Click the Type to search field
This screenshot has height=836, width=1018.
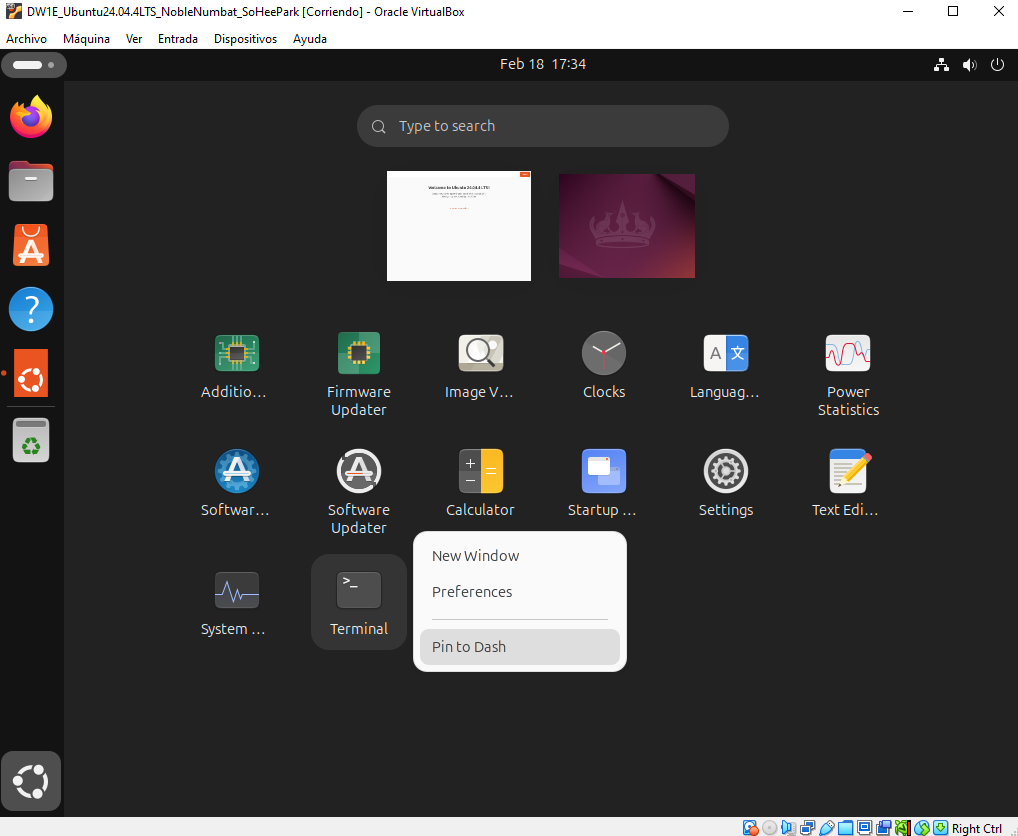click(x=543, y=126)
